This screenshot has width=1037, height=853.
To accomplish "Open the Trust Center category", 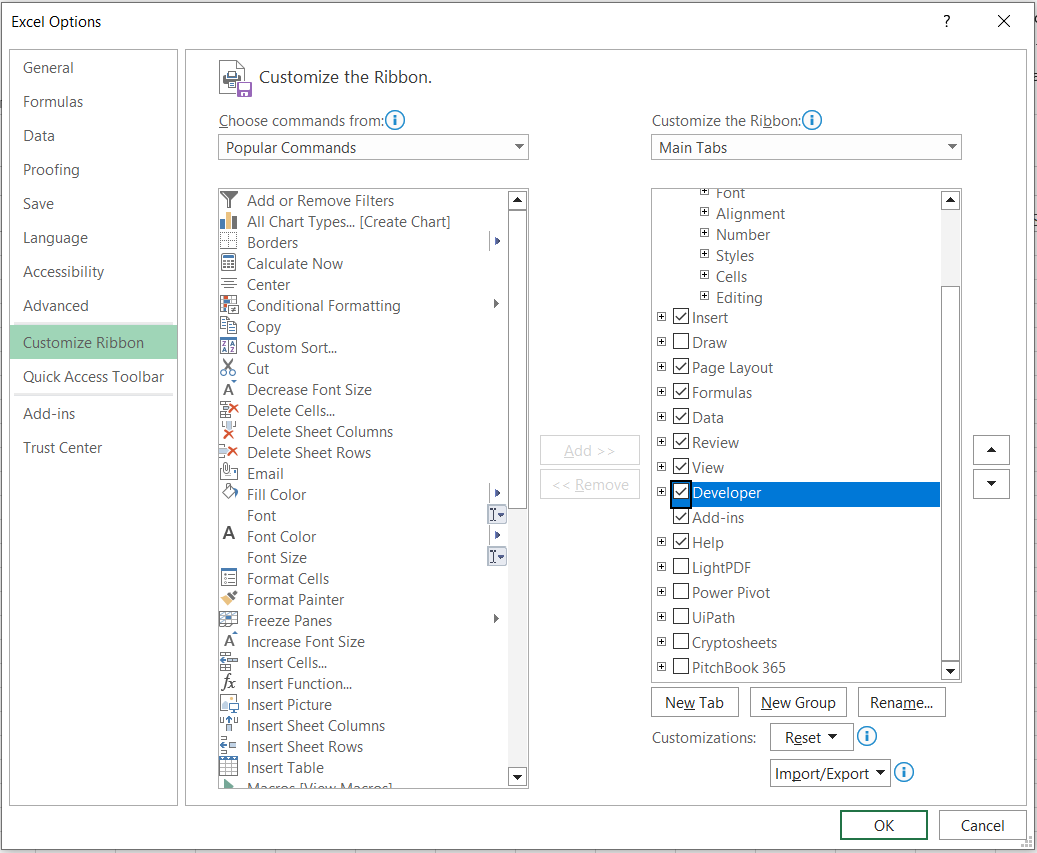I will [62, 448].
